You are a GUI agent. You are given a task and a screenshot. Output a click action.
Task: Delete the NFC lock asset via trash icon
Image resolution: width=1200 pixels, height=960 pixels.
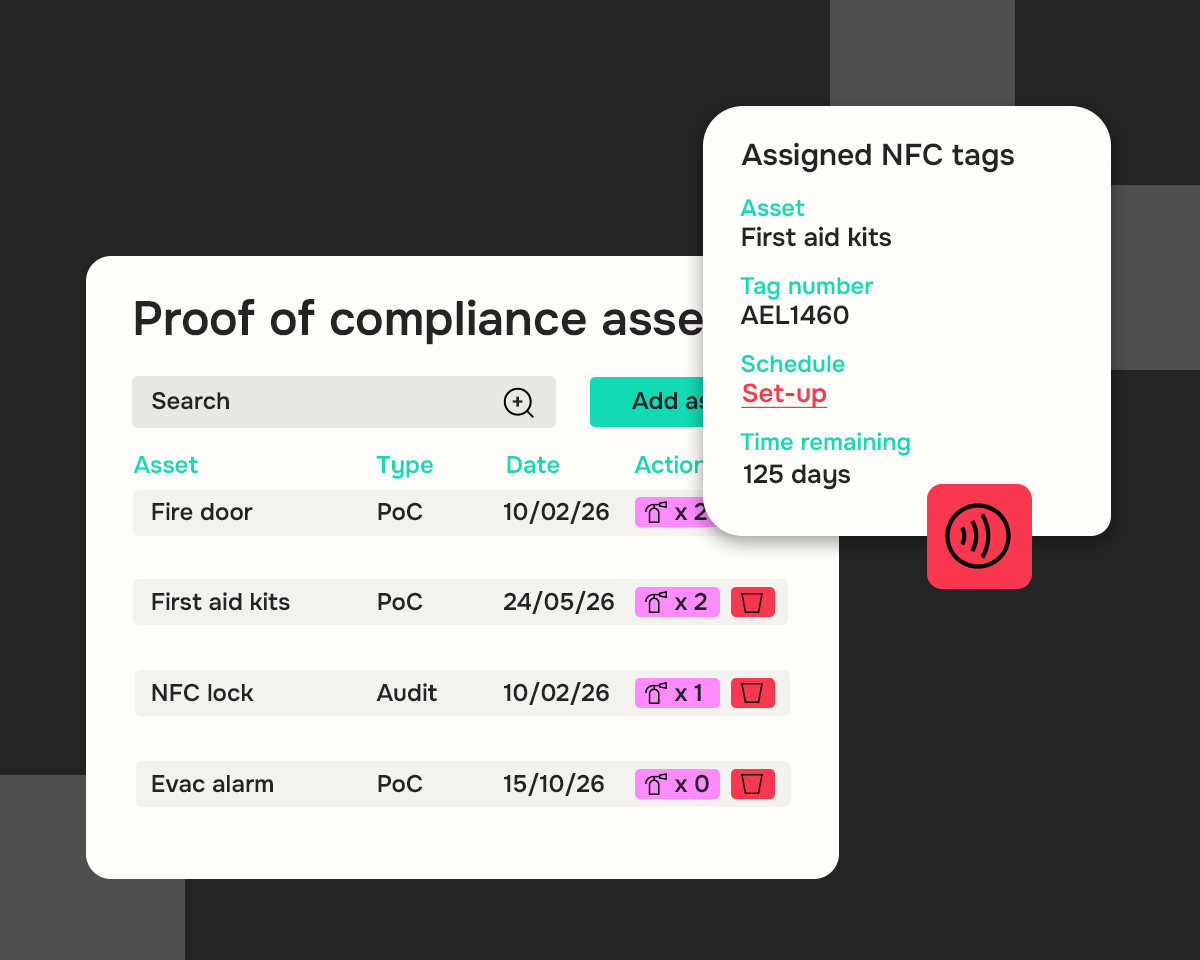(x=753, y=693)
